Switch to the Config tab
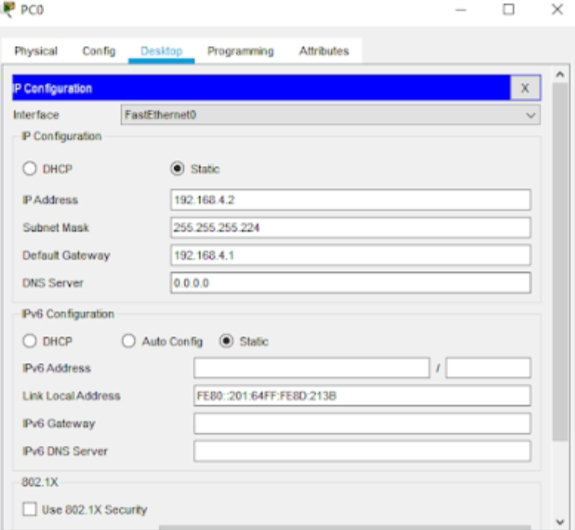The height and width of the screenshot is (530, 575). point(99,51)
